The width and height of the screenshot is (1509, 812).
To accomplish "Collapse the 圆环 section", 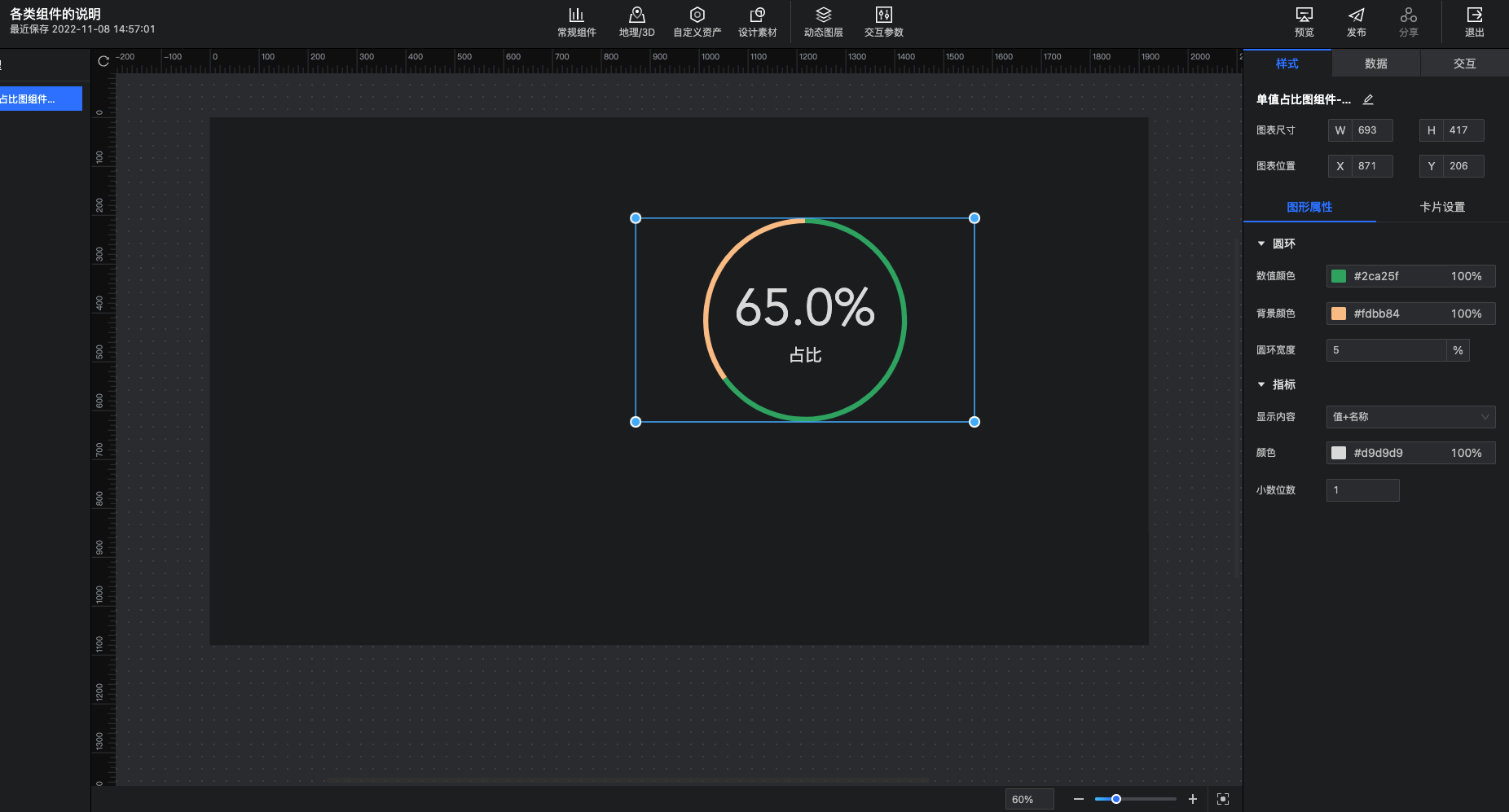I will (x=1261, y=244).
